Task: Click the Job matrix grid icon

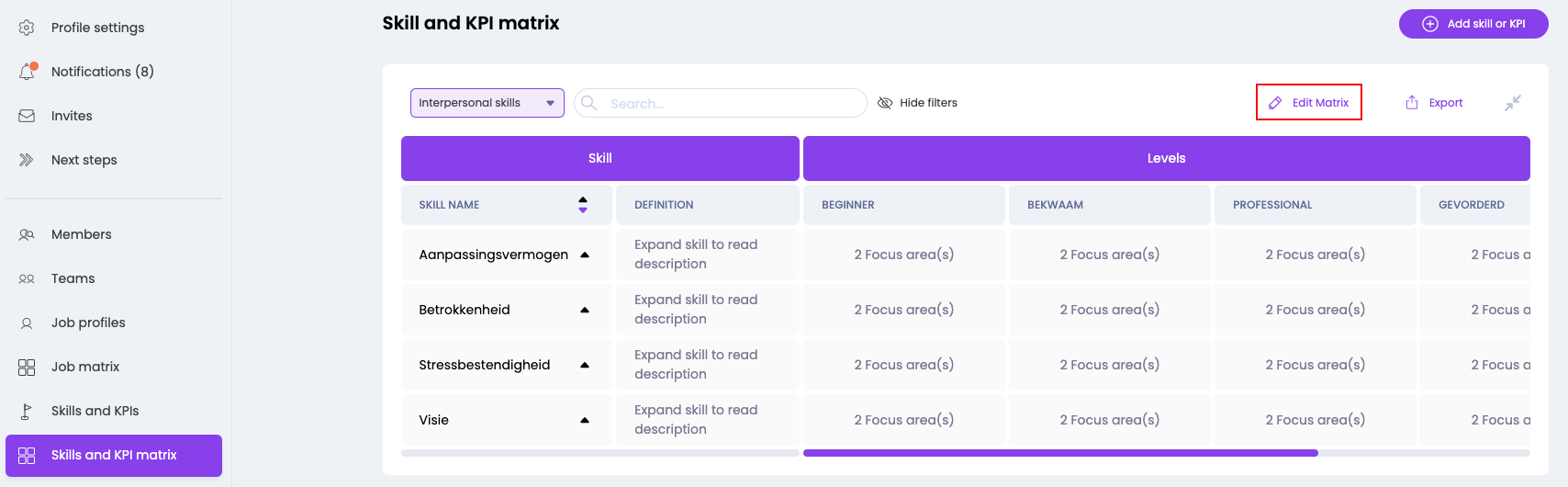Action: pyautogui.click(x=27, y=367)
